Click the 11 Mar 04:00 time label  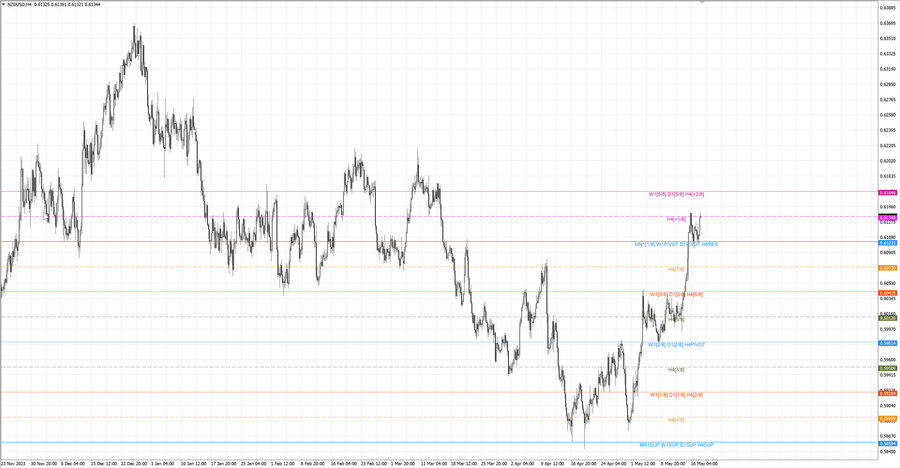[x=433, y=463]
